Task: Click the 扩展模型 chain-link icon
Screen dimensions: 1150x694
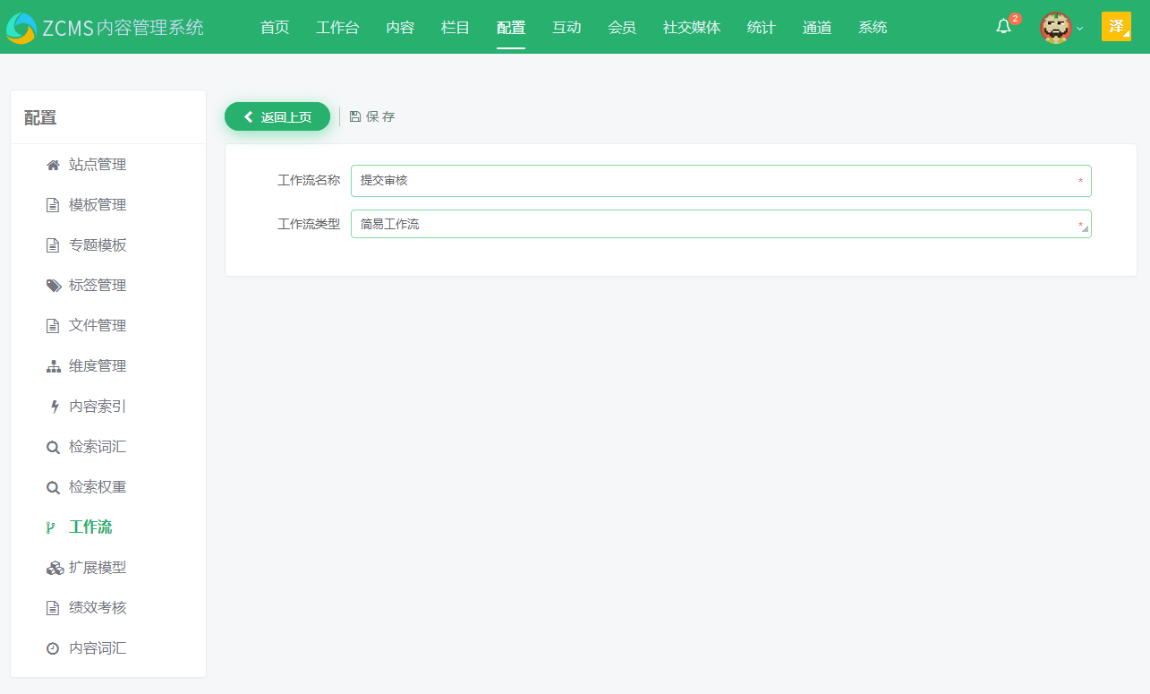Action: (x=53, y=567)
